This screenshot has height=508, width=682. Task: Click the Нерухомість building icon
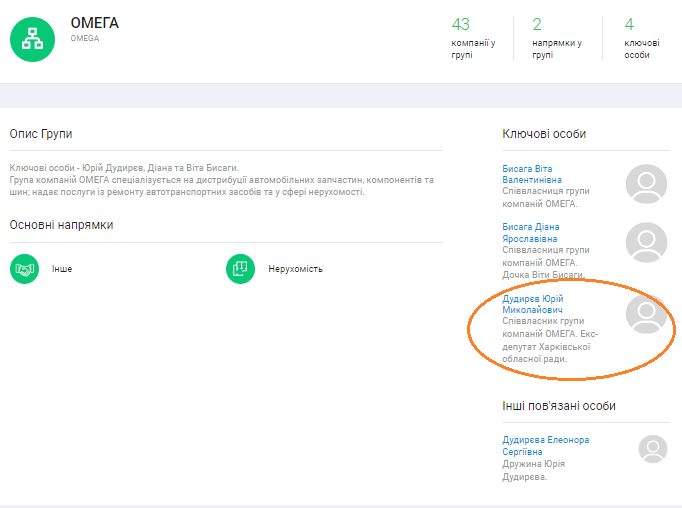click(x=241, y=269)
